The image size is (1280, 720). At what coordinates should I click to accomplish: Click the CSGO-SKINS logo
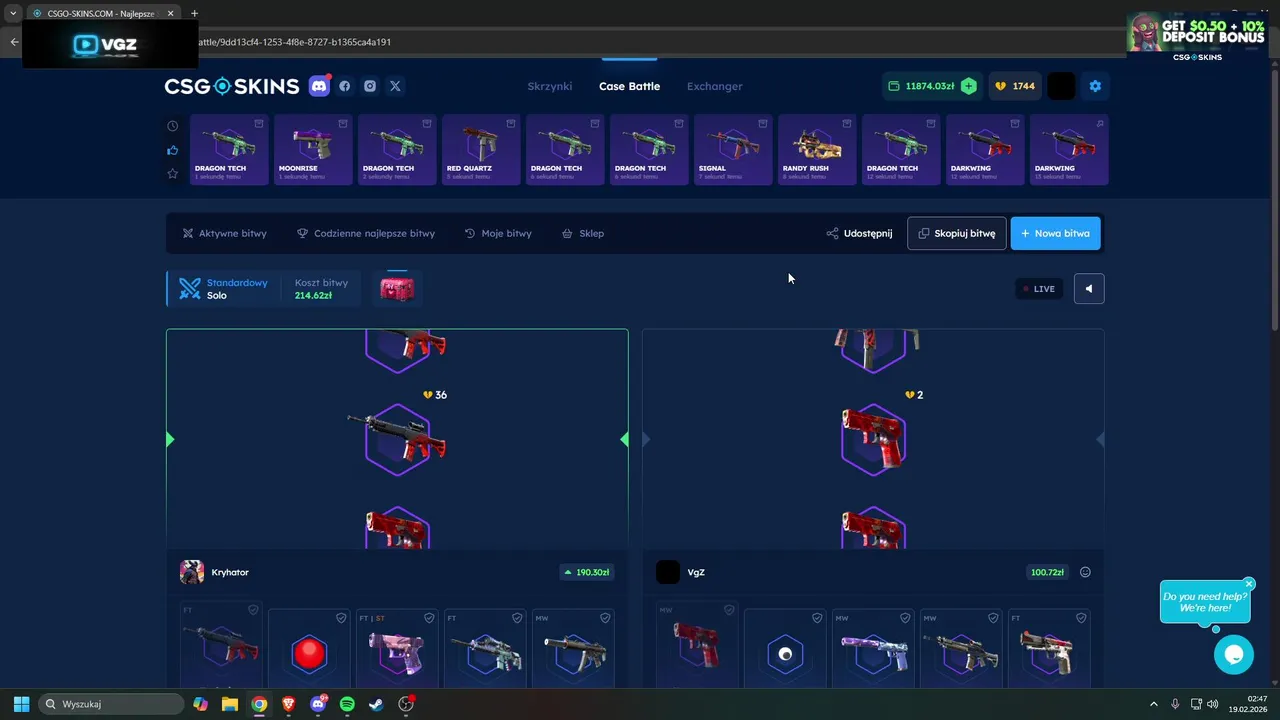pyautogui.click(x=232, y=86)
